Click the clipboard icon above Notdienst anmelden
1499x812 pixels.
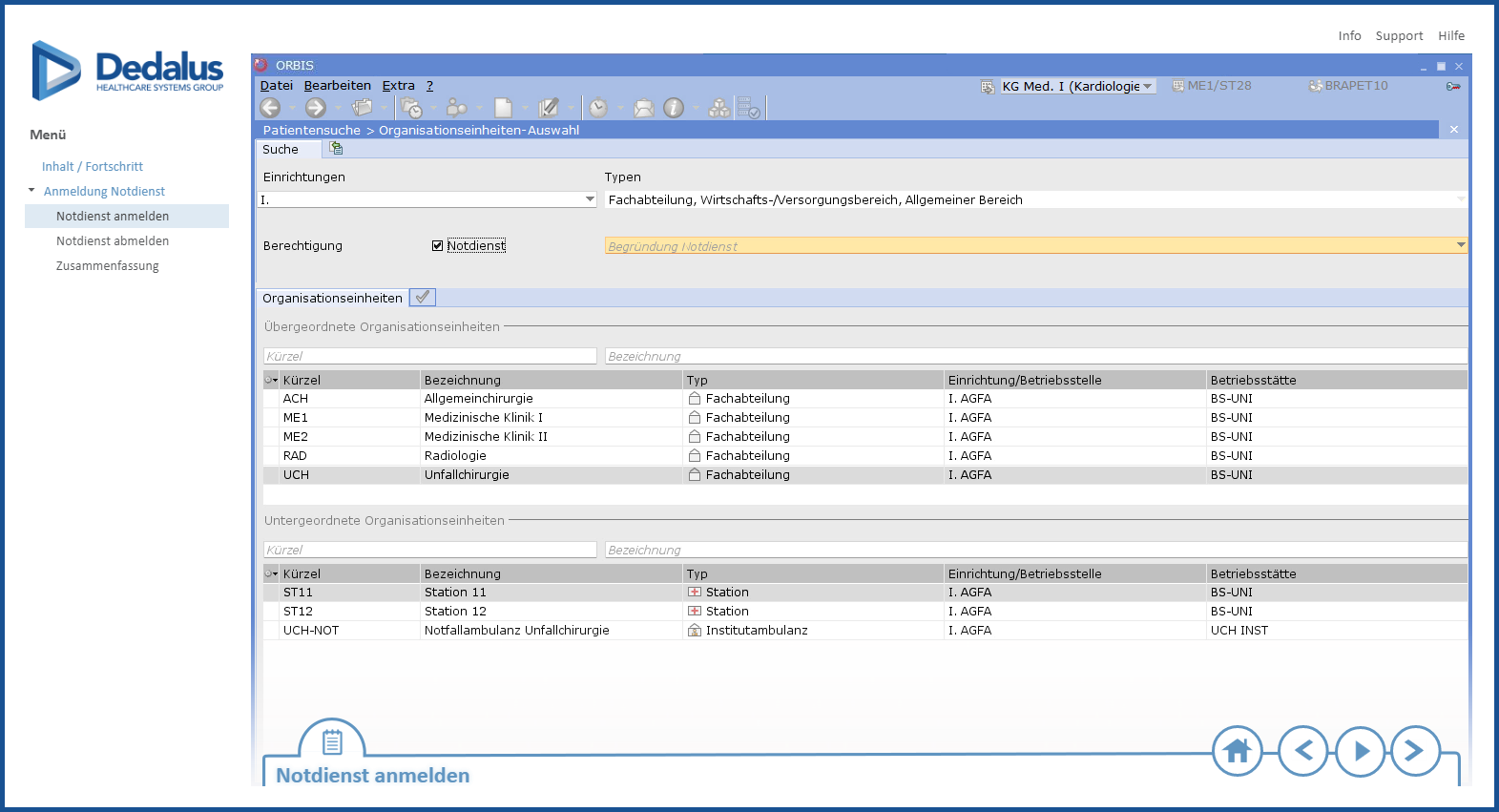click(332, 741)
